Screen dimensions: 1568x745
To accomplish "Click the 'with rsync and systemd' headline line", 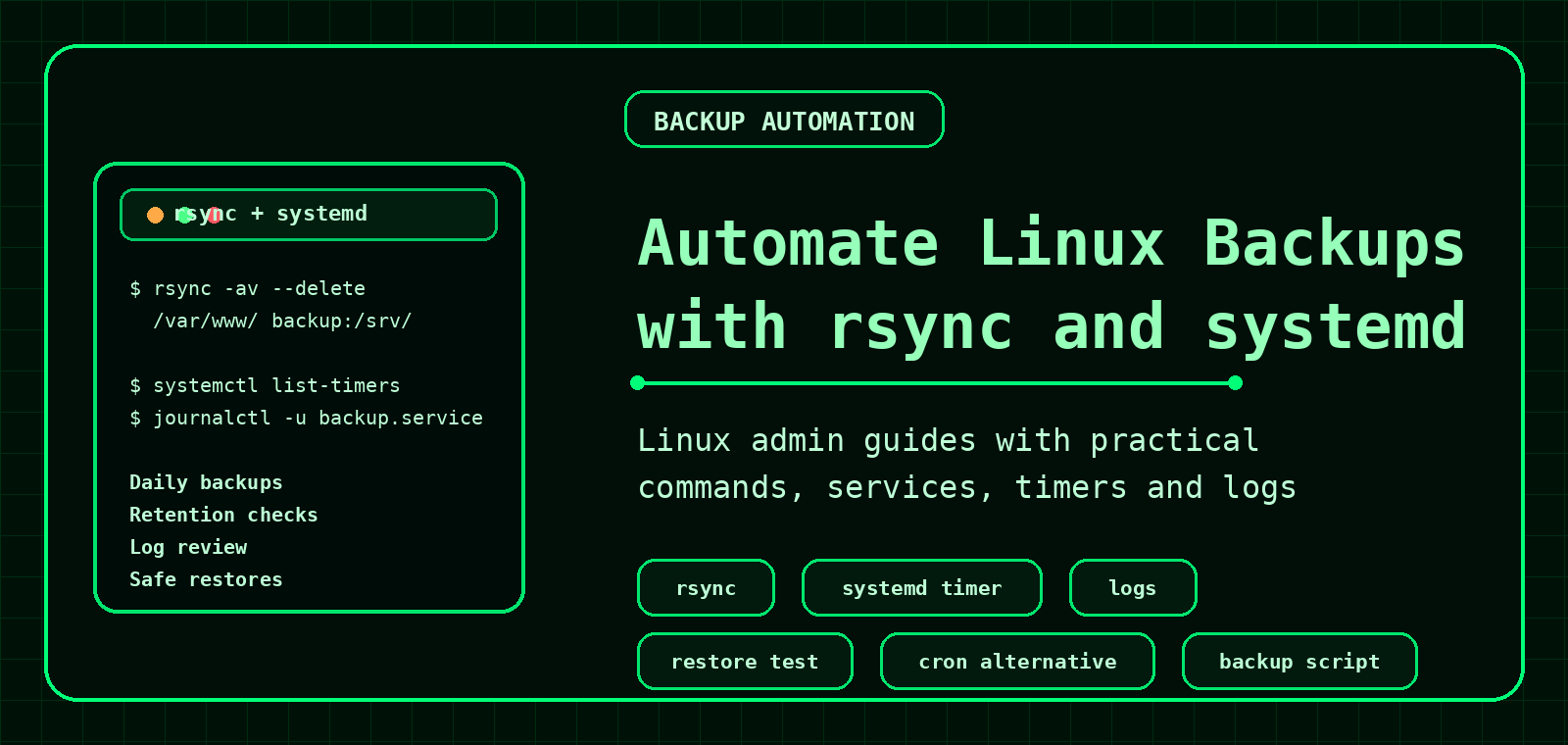I will click(1052, 326).
